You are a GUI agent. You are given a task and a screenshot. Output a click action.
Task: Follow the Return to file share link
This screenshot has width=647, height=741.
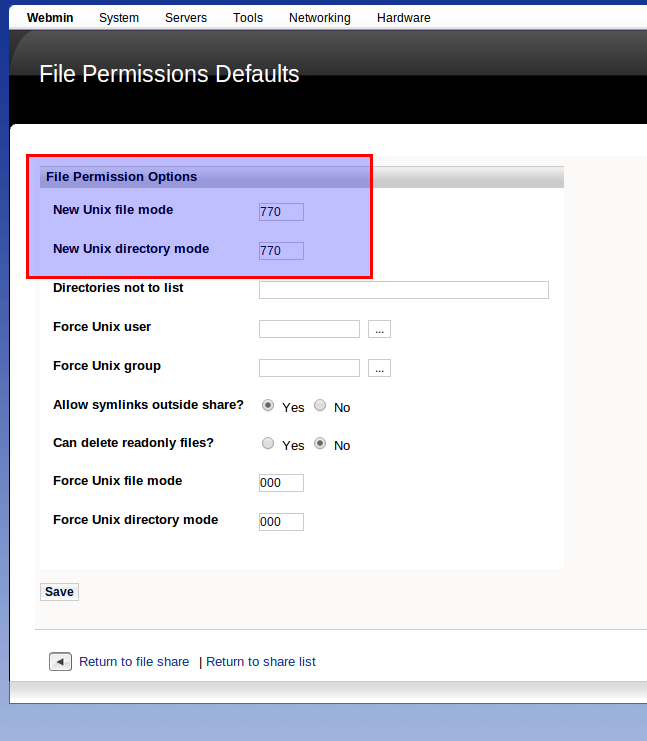coord(134,662)
